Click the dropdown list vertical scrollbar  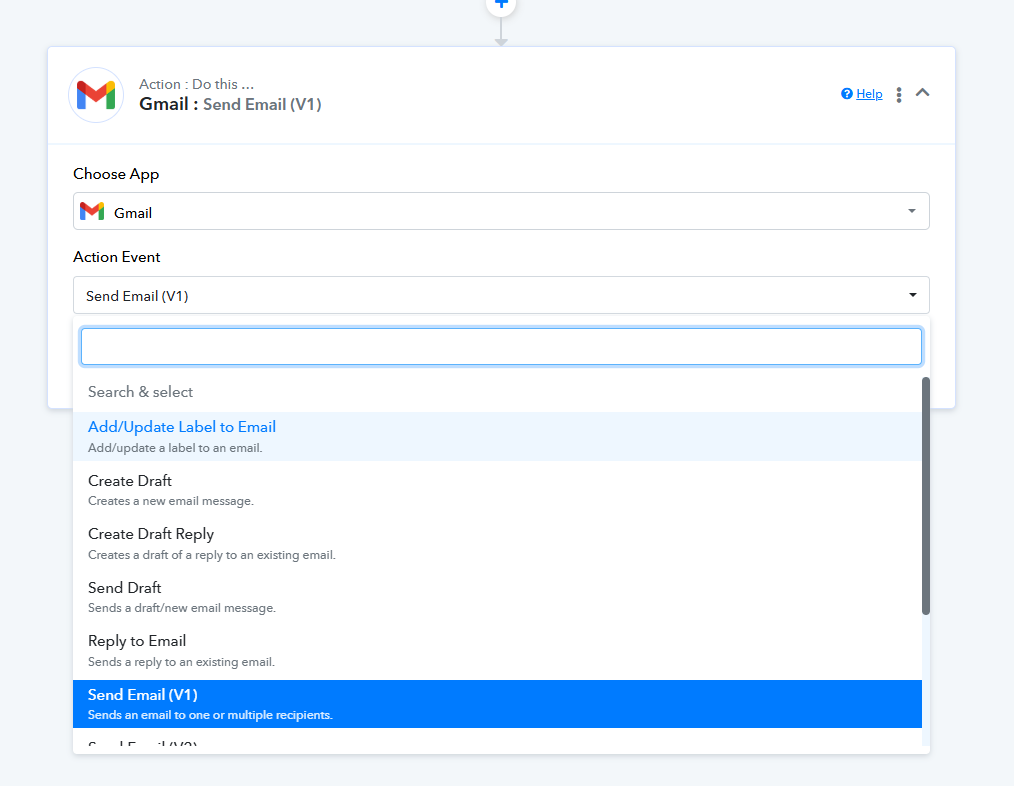click(x=926, y=495)
